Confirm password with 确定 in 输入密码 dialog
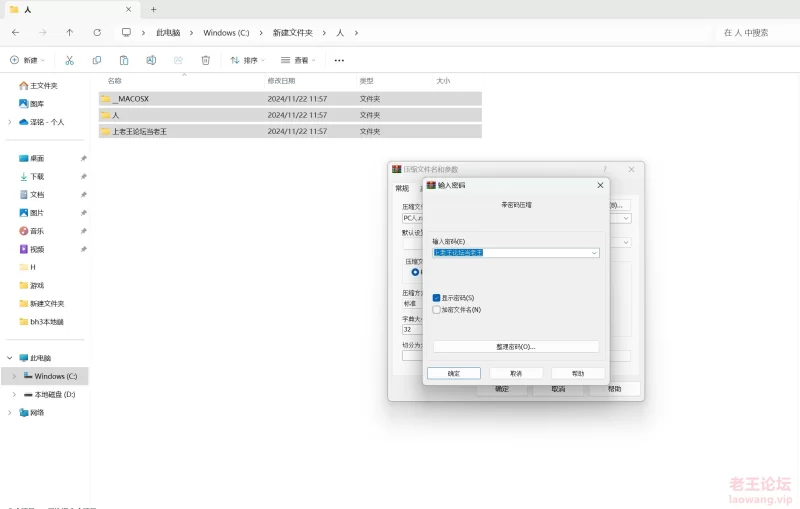This screenshot has width=800, height=509. 454,373
